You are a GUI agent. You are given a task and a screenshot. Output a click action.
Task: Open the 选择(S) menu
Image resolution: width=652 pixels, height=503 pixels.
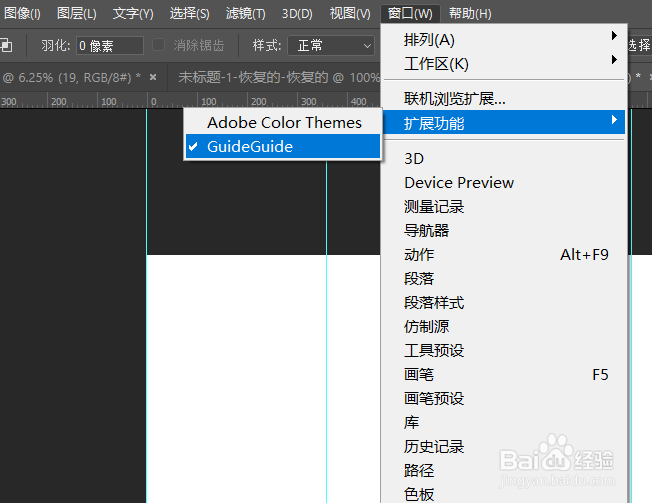pyautogui.click(x=190, y=14)
